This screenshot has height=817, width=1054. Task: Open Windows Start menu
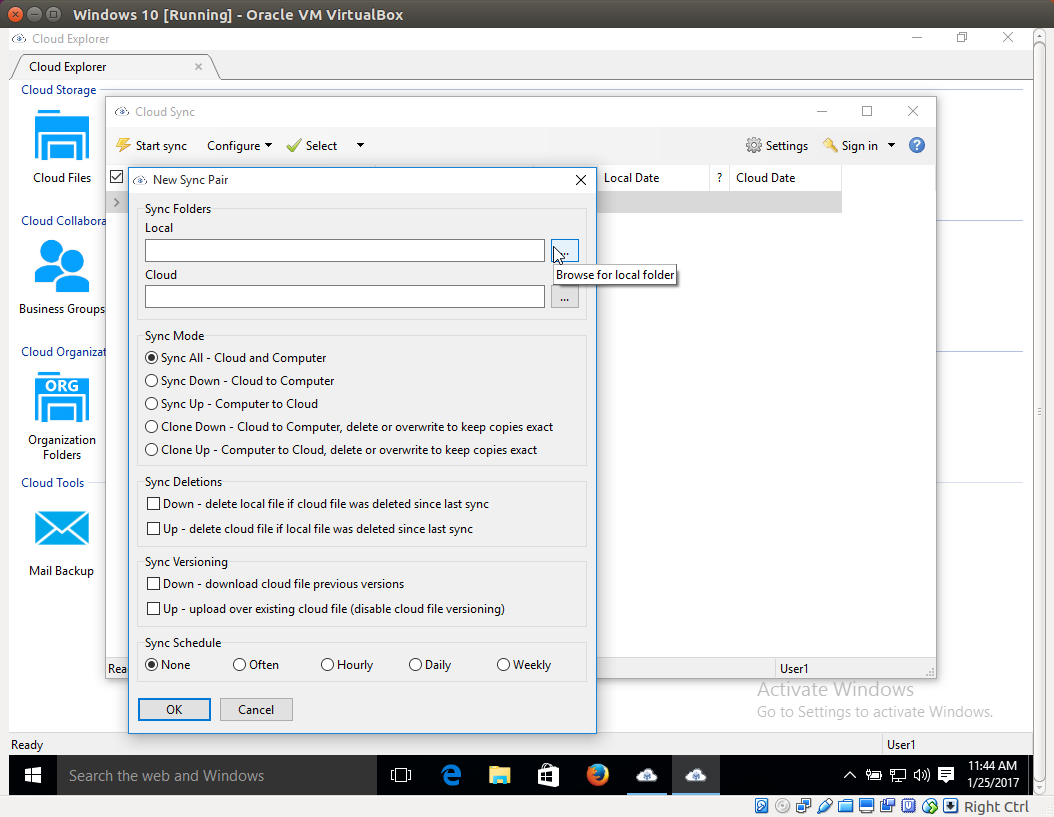coord(32,775)
